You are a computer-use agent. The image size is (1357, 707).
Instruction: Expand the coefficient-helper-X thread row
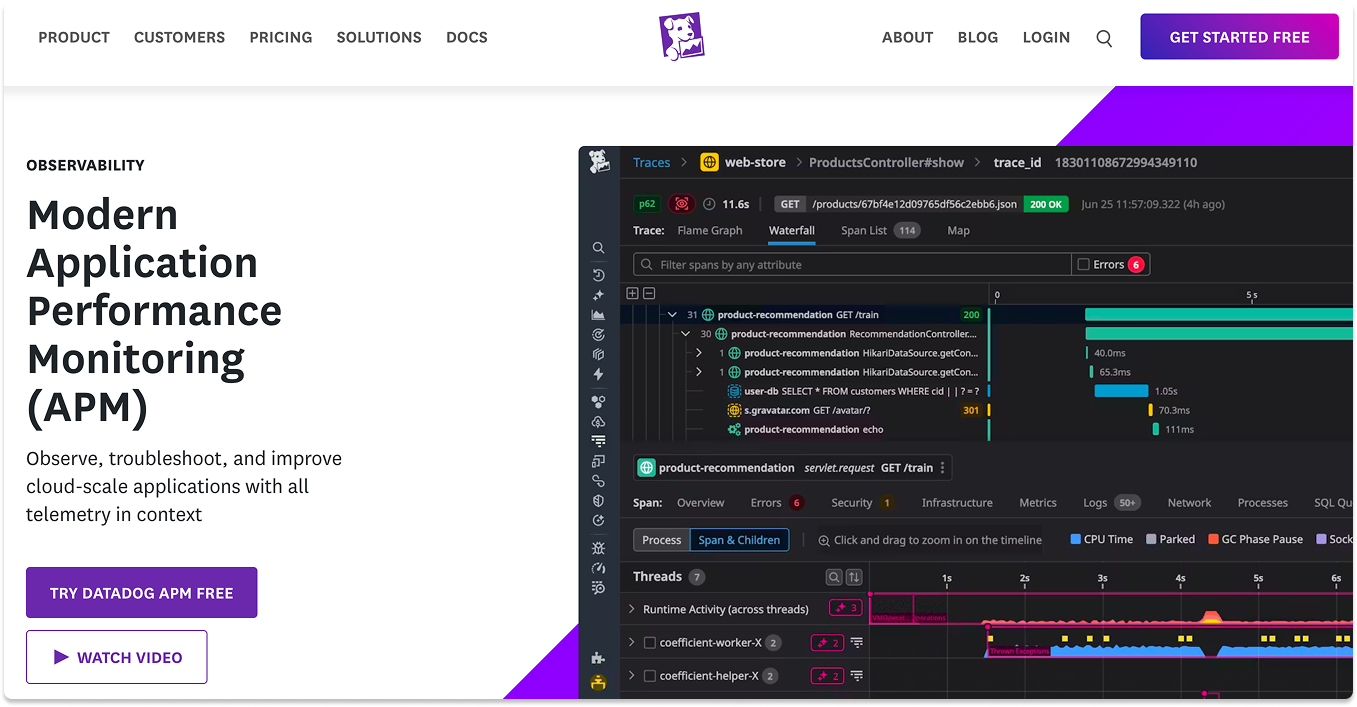[632, 676]
